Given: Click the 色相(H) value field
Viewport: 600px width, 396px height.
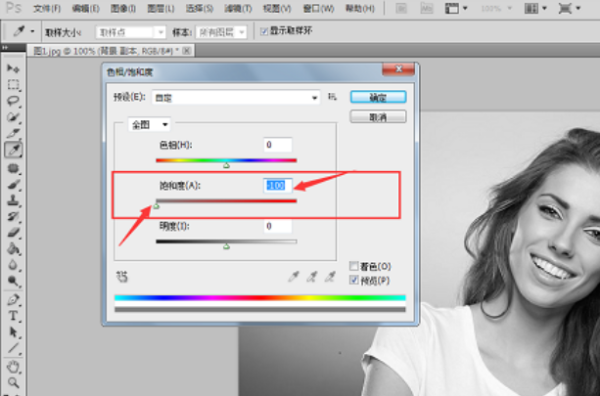Looking at the screenshot, I should [278, 145].
